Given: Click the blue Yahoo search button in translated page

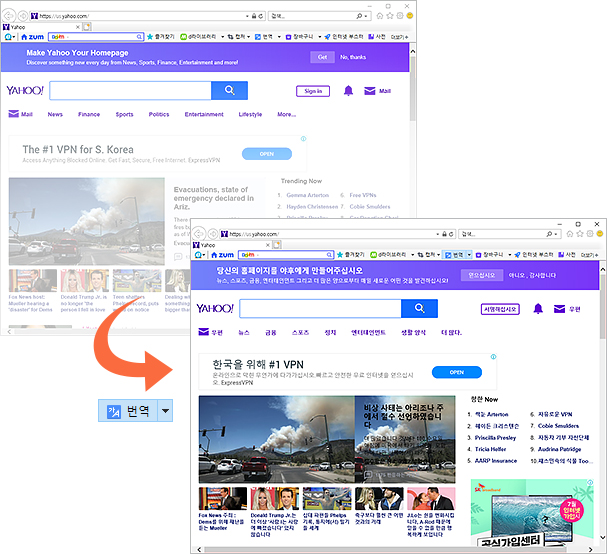Looking at the screenshot, I should 419,308.
